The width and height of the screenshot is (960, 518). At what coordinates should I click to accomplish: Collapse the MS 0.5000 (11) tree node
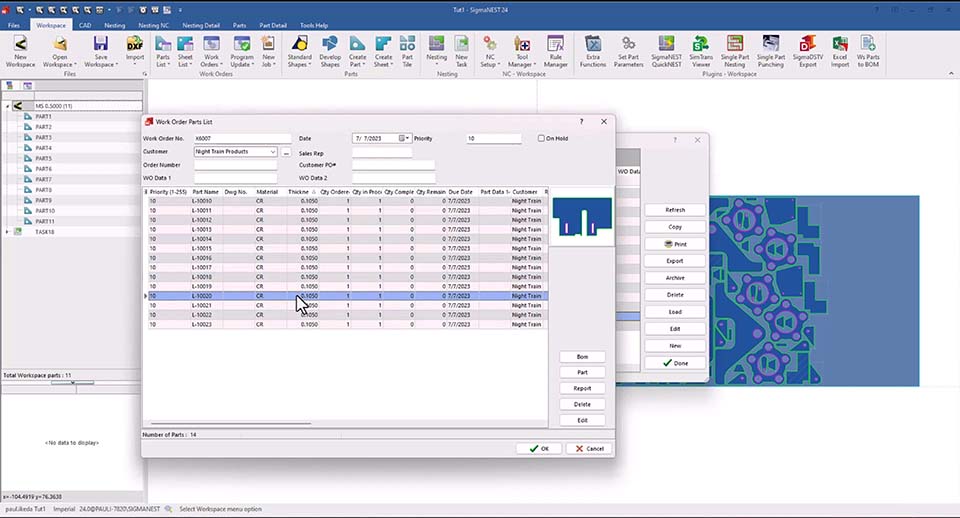point(7,106)
